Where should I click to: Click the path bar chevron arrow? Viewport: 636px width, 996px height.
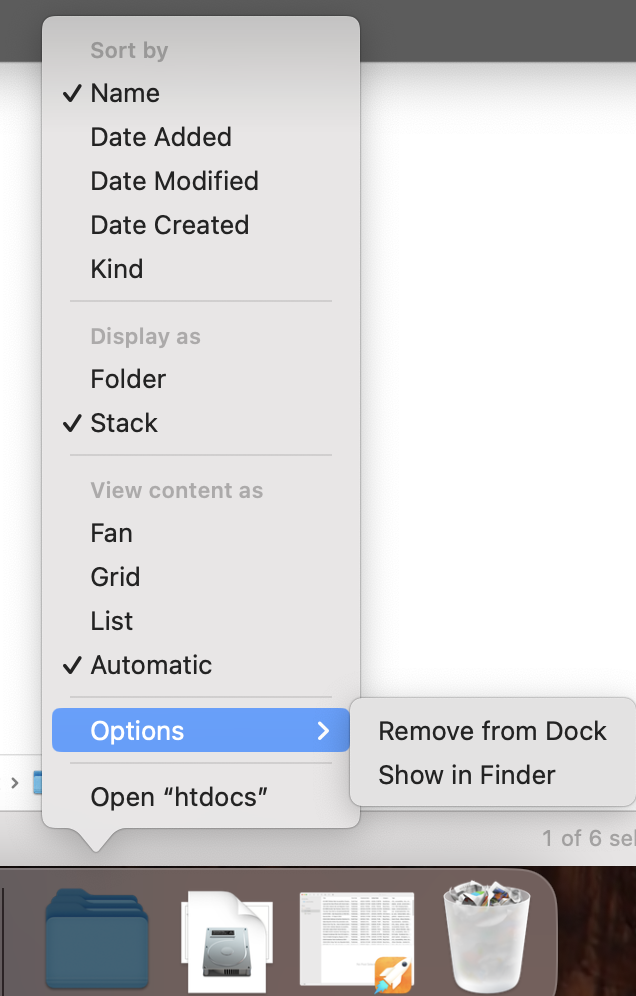14,782
